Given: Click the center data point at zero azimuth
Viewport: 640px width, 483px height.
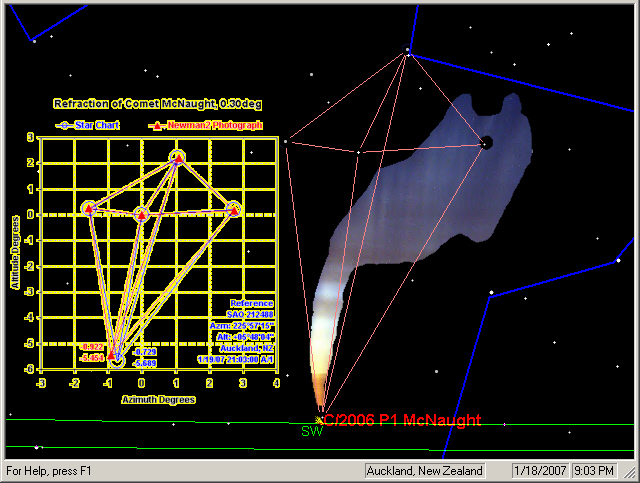Looking at the screenshot, I should (141, 214).
